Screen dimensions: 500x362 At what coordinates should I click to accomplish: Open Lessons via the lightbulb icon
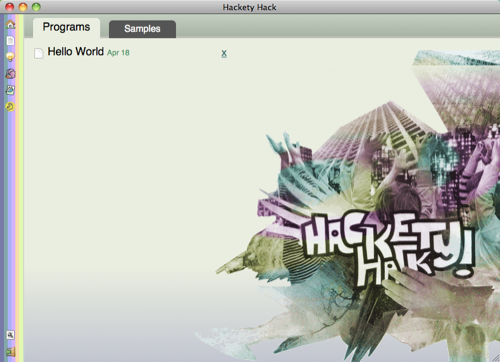[x=11, y=57]
